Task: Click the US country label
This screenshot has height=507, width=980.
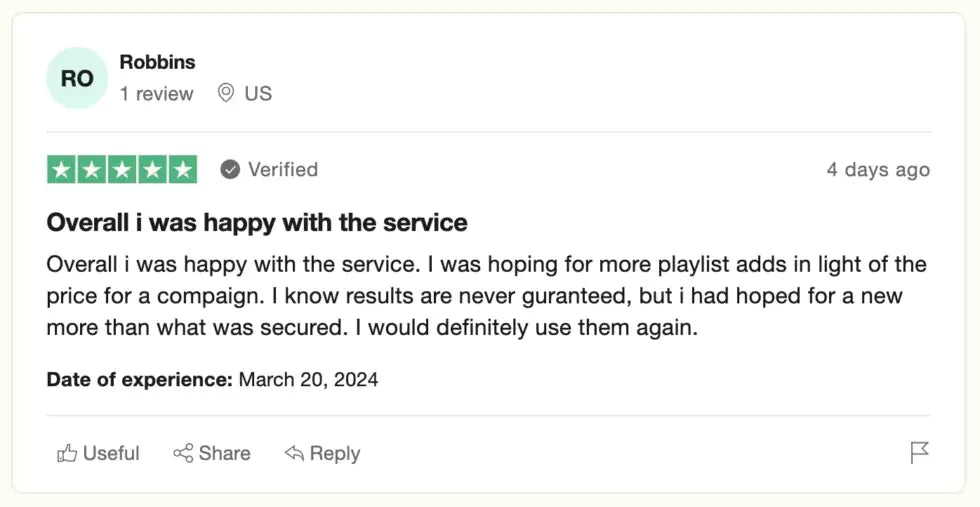Action: pyautogui.click(x=258, y=93)
